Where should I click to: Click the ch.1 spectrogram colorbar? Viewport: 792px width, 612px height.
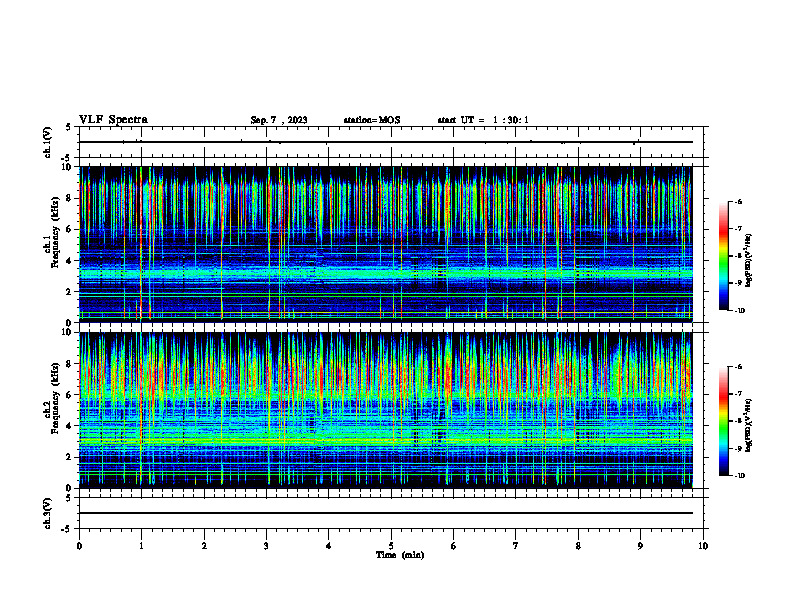click(723, 256)
